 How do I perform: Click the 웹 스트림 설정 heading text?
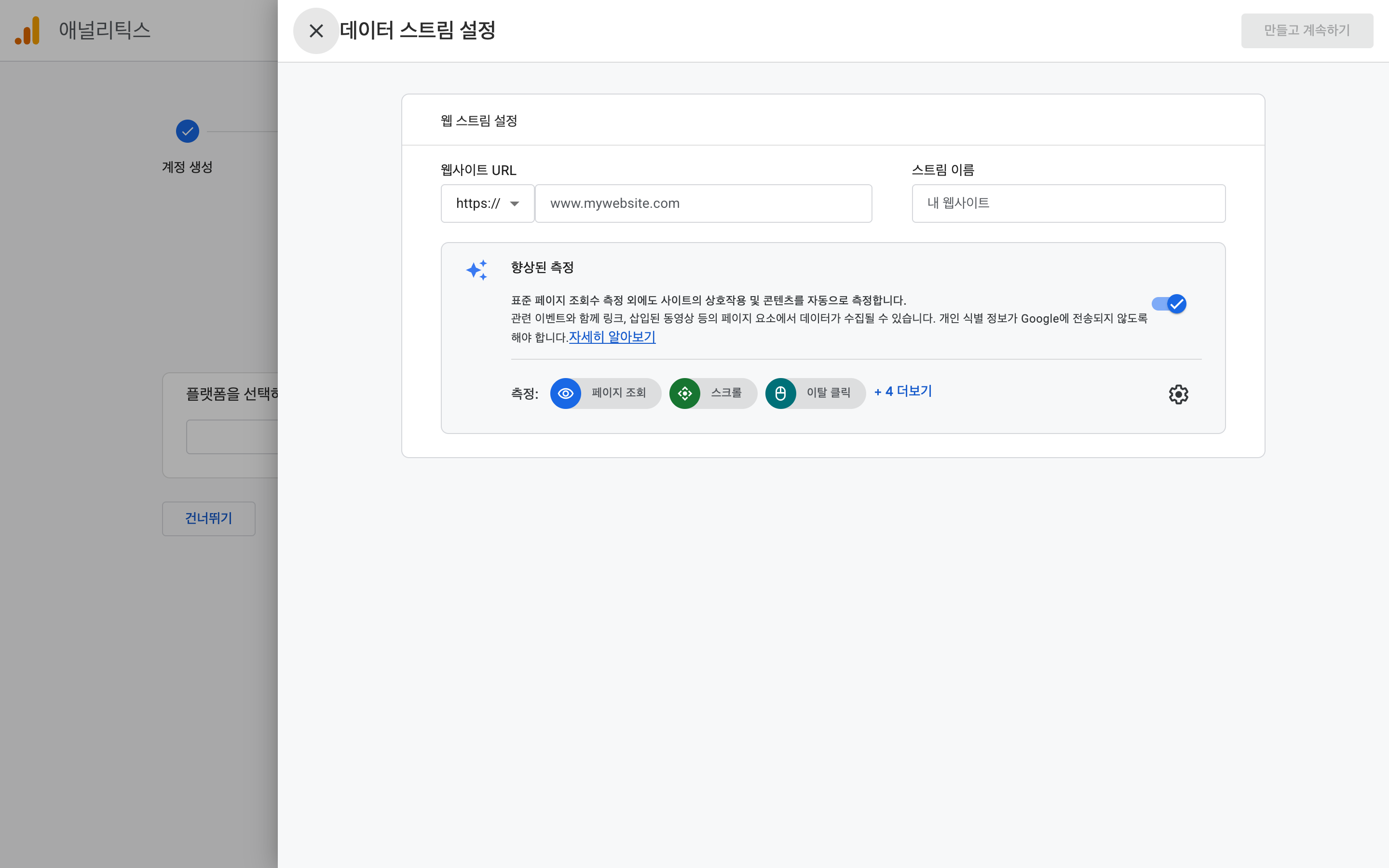[x=479, y=121]
